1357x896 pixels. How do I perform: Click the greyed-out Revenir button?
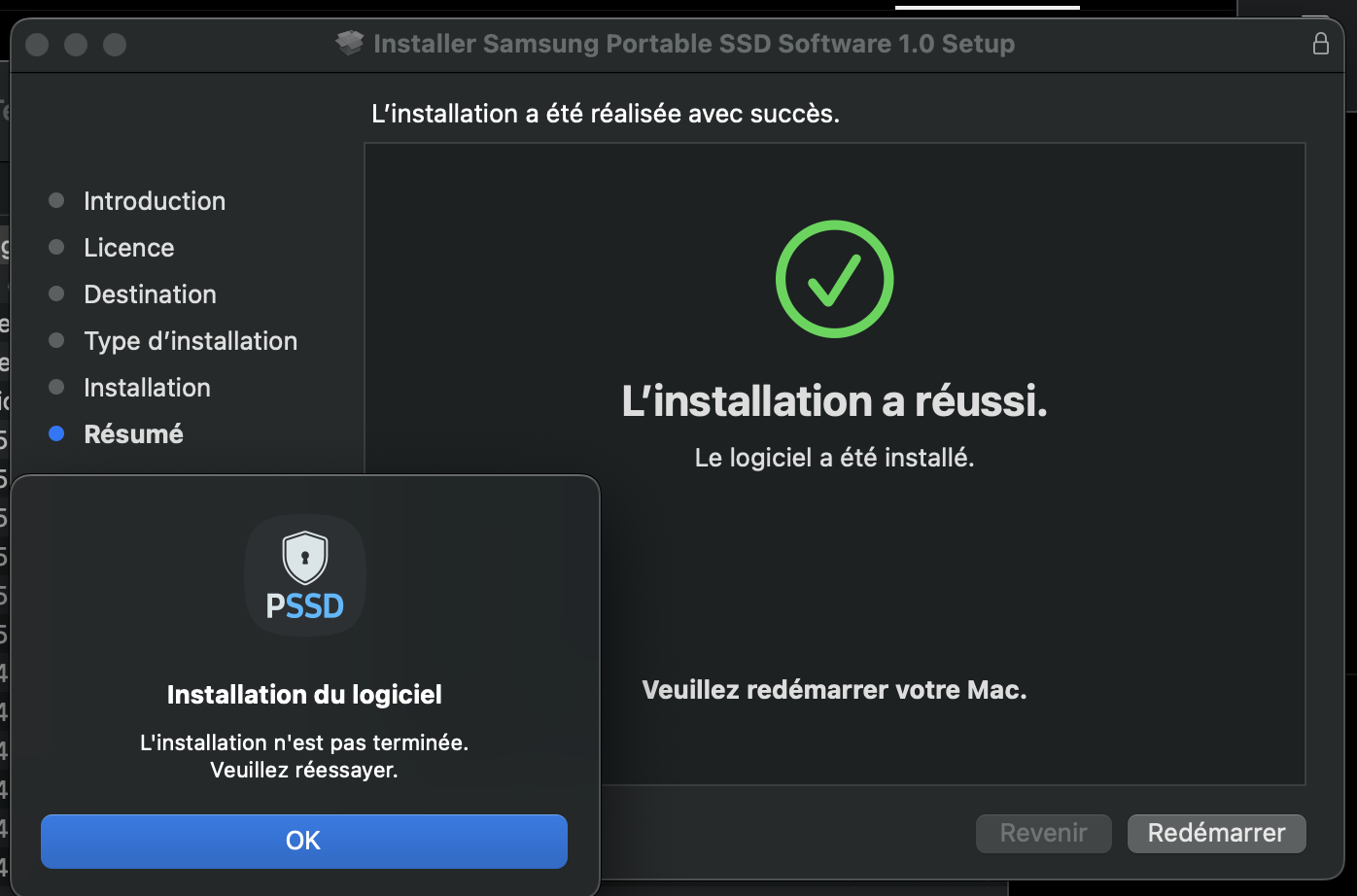(x=1043, y=833)
